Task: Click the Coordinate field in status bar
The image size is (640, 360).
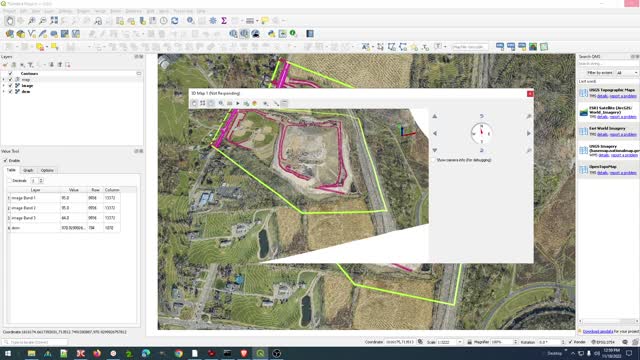Action: [x=400, y=342]
